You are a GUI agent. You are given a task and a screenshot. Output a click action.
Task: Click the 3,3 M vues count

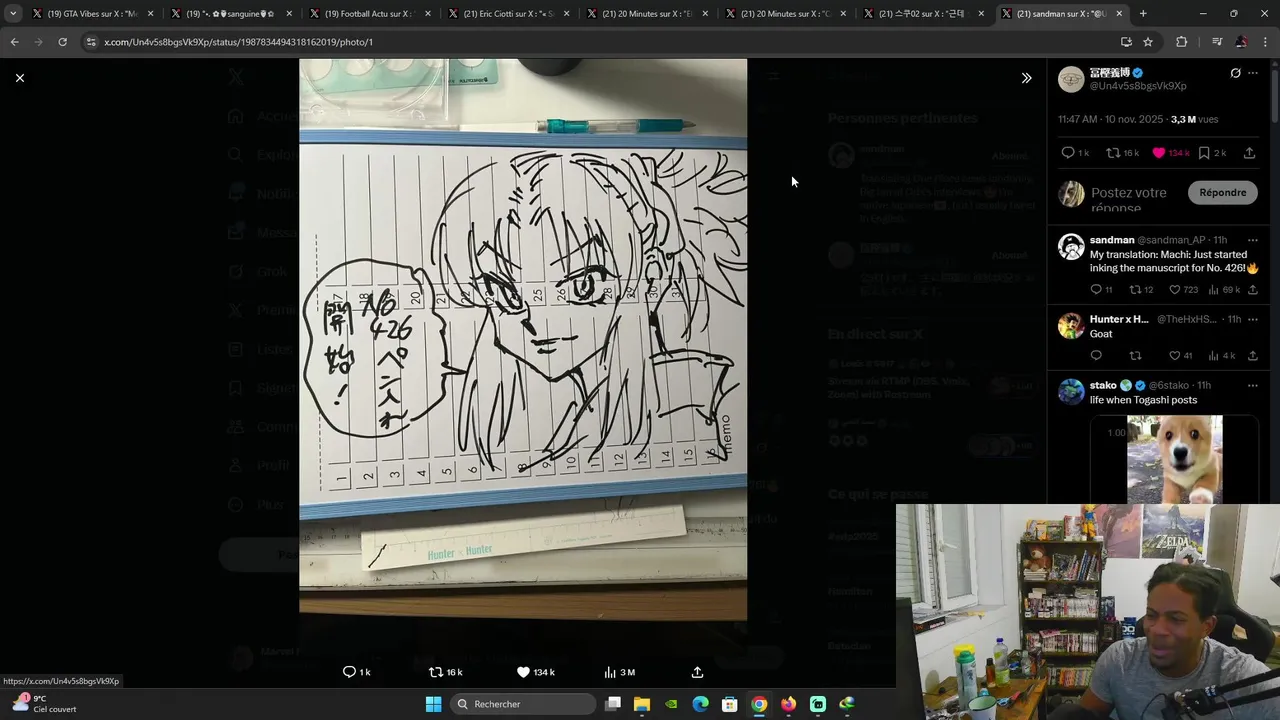click(1195, 119)
